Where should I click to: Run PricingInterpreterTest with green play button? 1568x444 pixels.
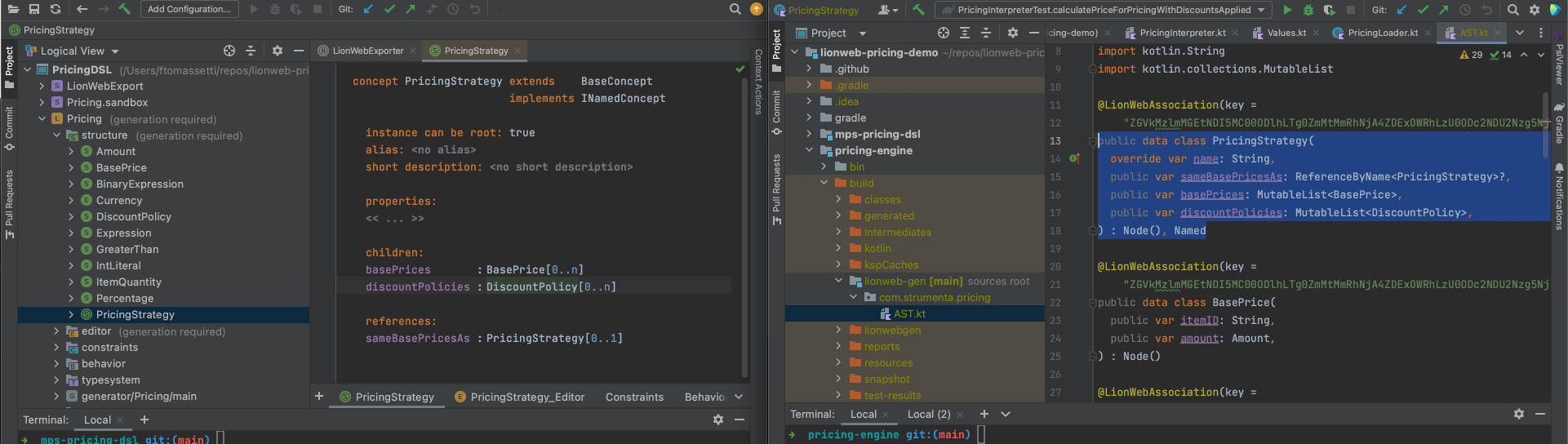1287,10
